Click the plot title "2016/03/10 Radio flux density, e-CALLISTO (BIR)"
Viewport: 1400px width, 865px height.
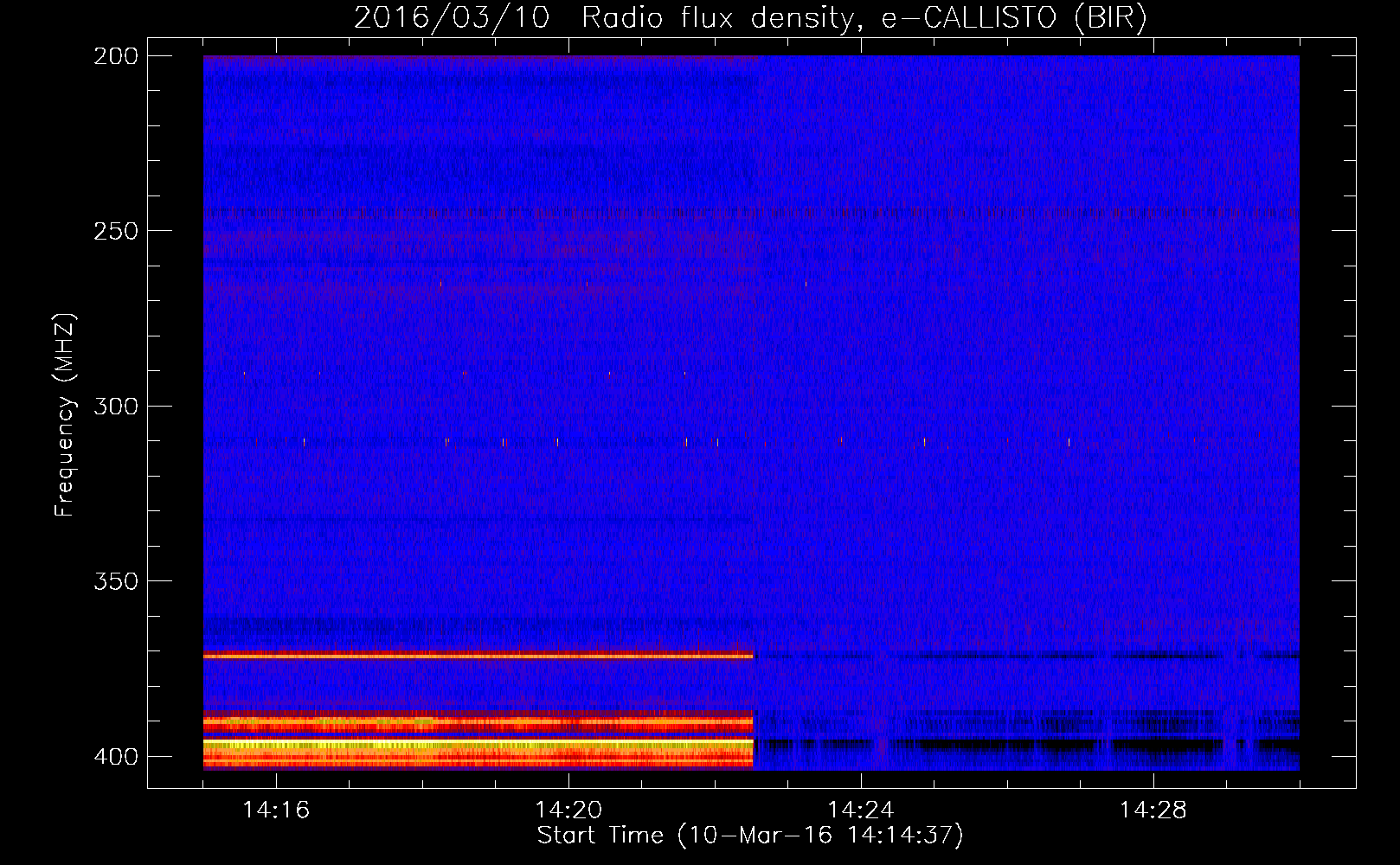(x=750, y=17)
